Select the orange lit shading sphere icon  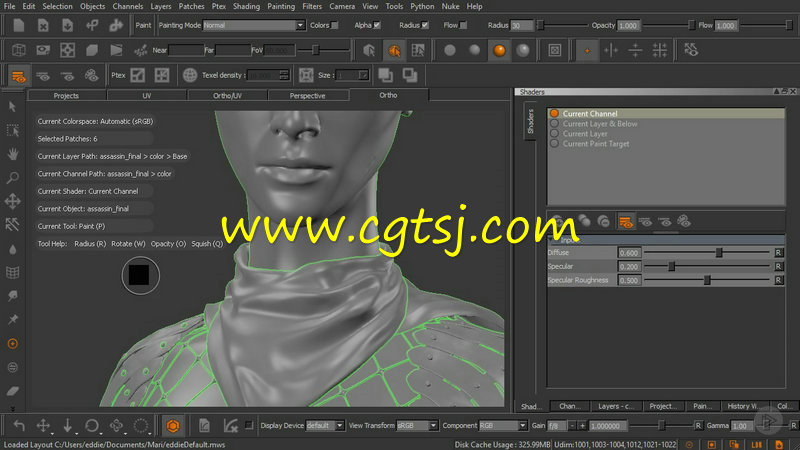pos(499,50)
